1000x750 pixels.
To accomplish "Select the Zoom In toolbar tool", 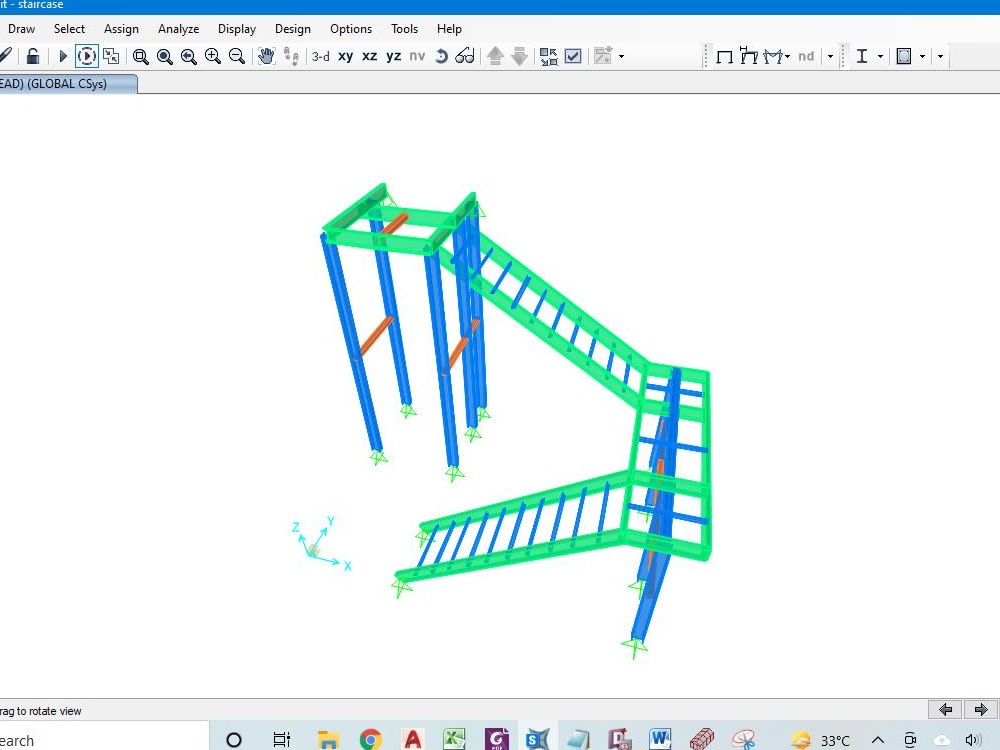I will coord(213,56).
